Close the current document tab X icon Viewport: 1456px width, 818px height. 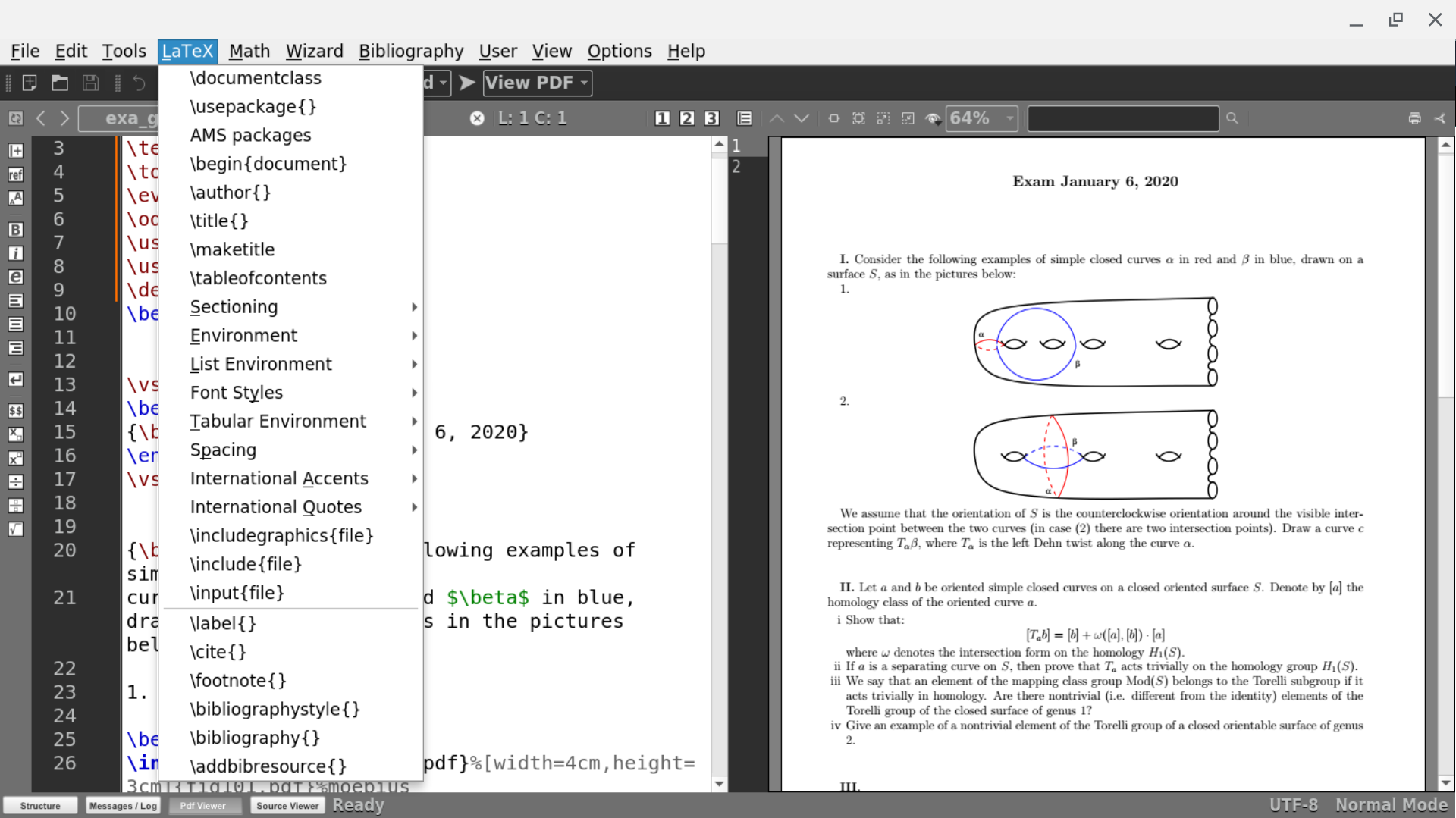(477, 118)
